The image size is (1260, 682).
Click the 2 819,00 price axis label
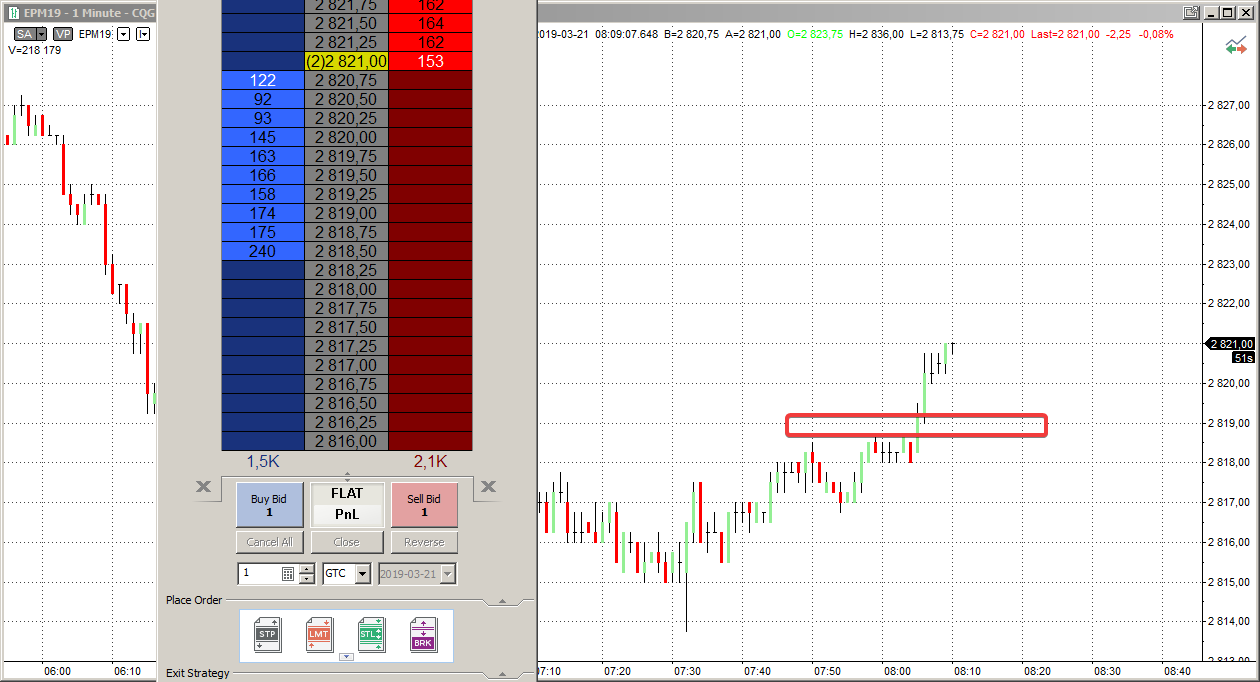point(1229,423)
